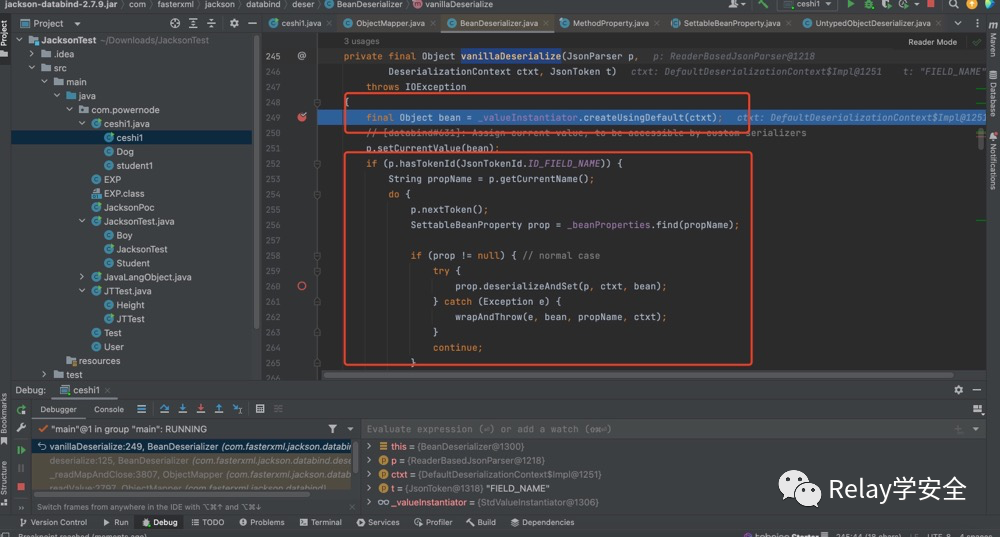
Task: Click the Run with Coverage icon
Action: (x=886, y=4)
